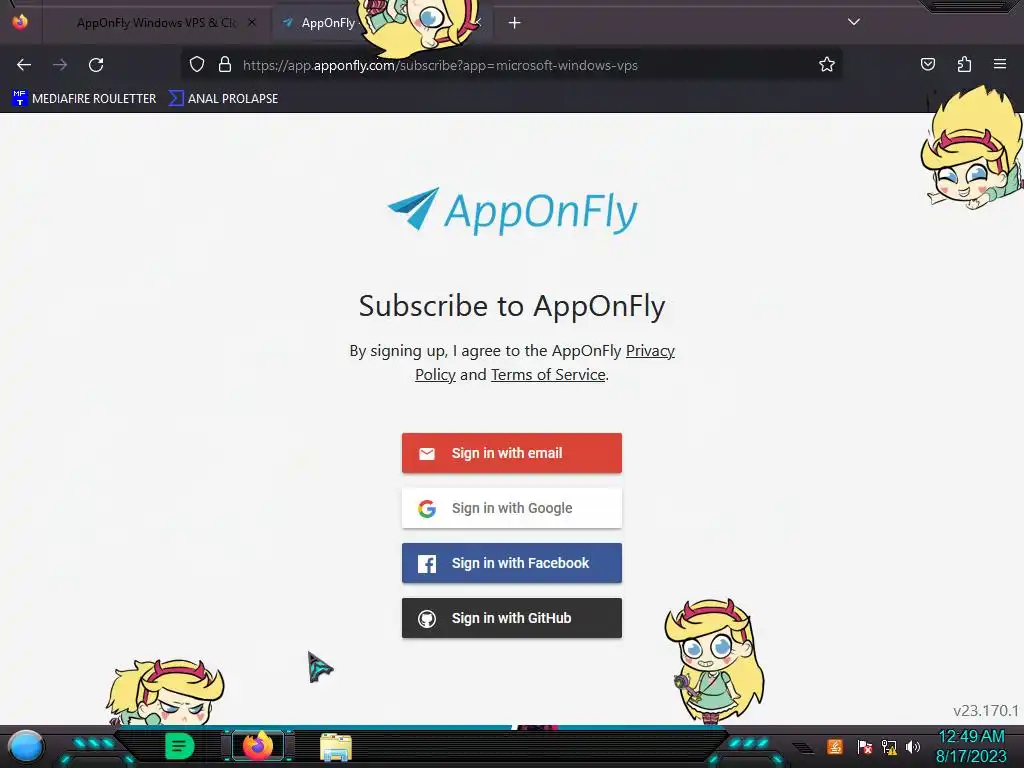Viewport: 1024px width, 768px height.
Task: Open the network tray icon
Action: click(889, 746)
